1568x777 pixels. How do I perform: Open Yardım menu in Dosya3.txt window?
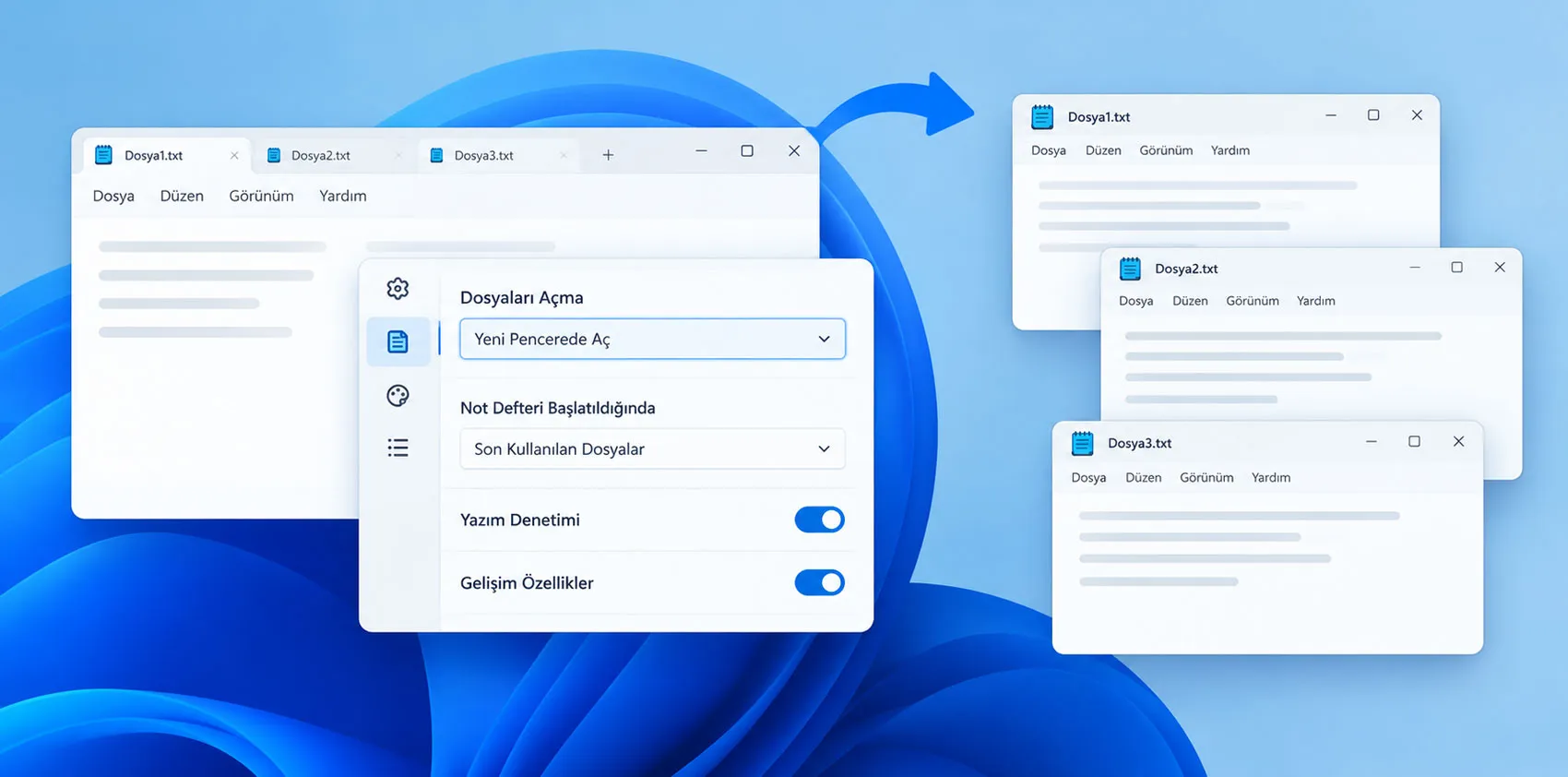pyautogui.click(x=1271, y=477)
